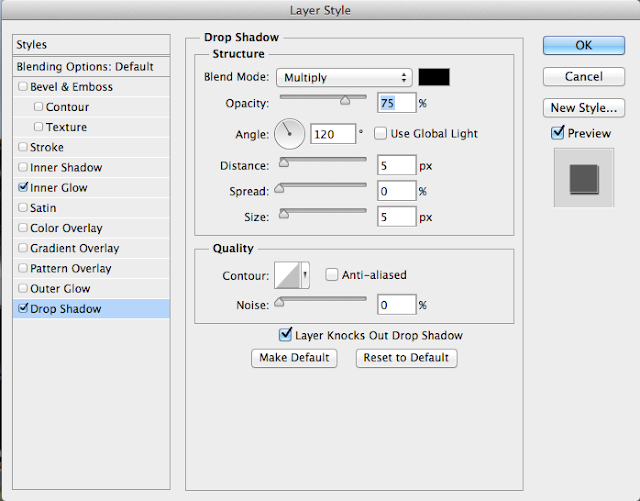
Task: Expand the Contour picker dropdown arrow
Action: click(305, 275)
